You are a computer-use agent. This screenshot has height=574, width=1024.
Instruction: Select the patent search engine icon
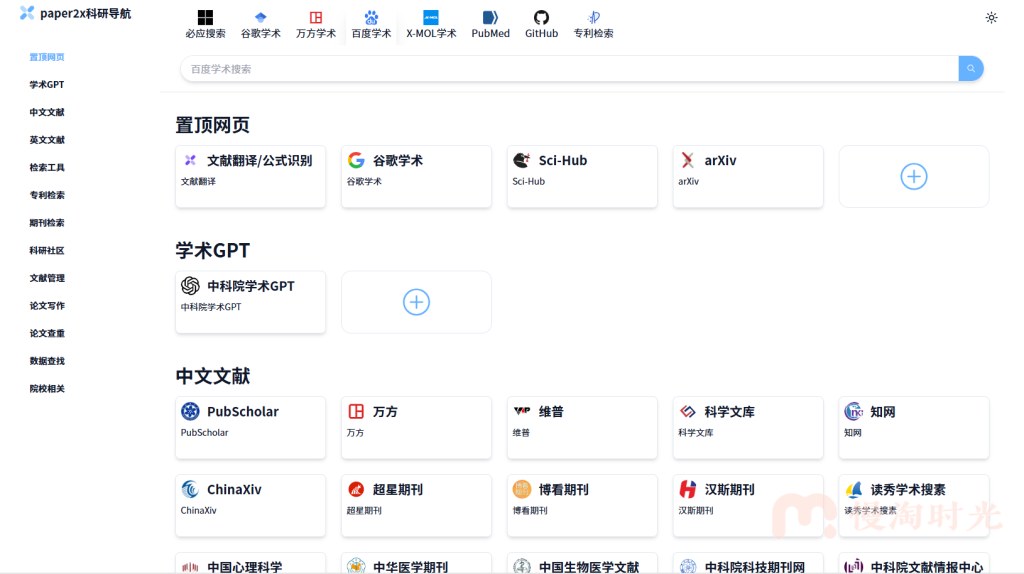[x=594, y=18]
